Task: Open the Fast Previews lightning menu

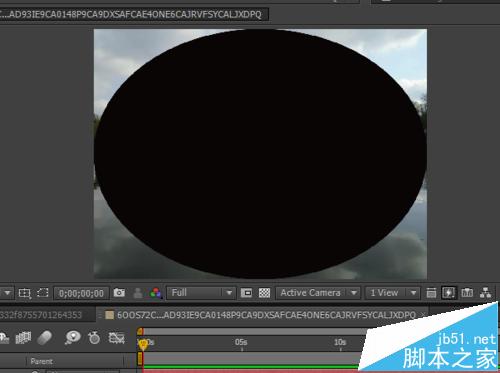Action: coord(449,293)
